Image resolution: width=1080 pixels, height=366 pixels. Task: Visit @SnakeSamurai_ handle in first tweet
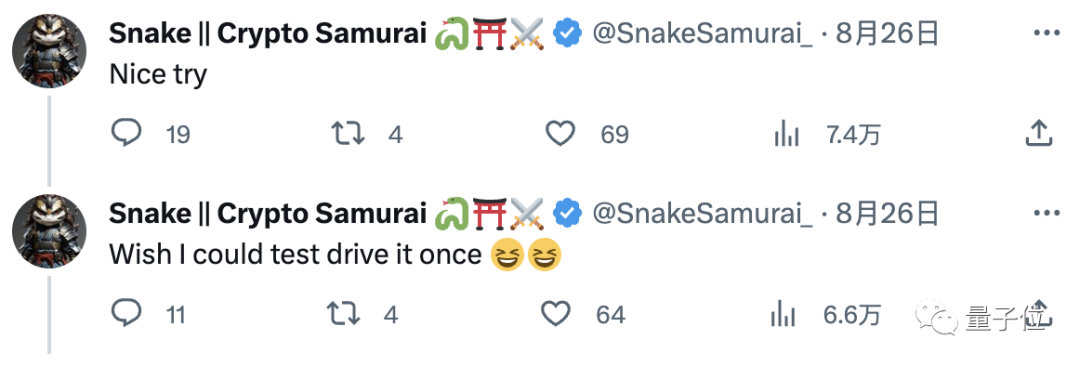(703, 33)
